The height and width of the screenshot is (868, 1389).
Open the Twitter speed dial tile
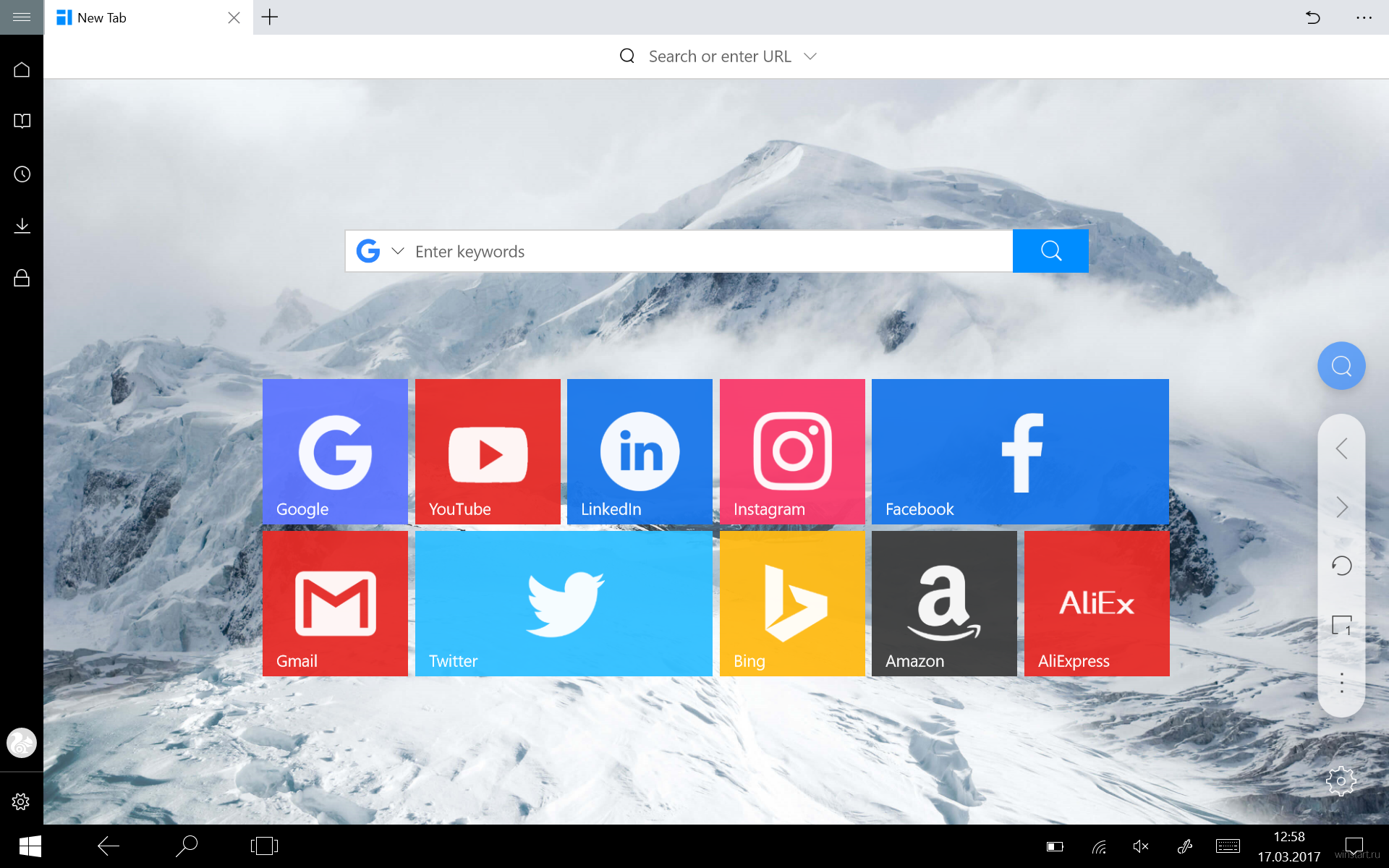click(x=564, y=603)
